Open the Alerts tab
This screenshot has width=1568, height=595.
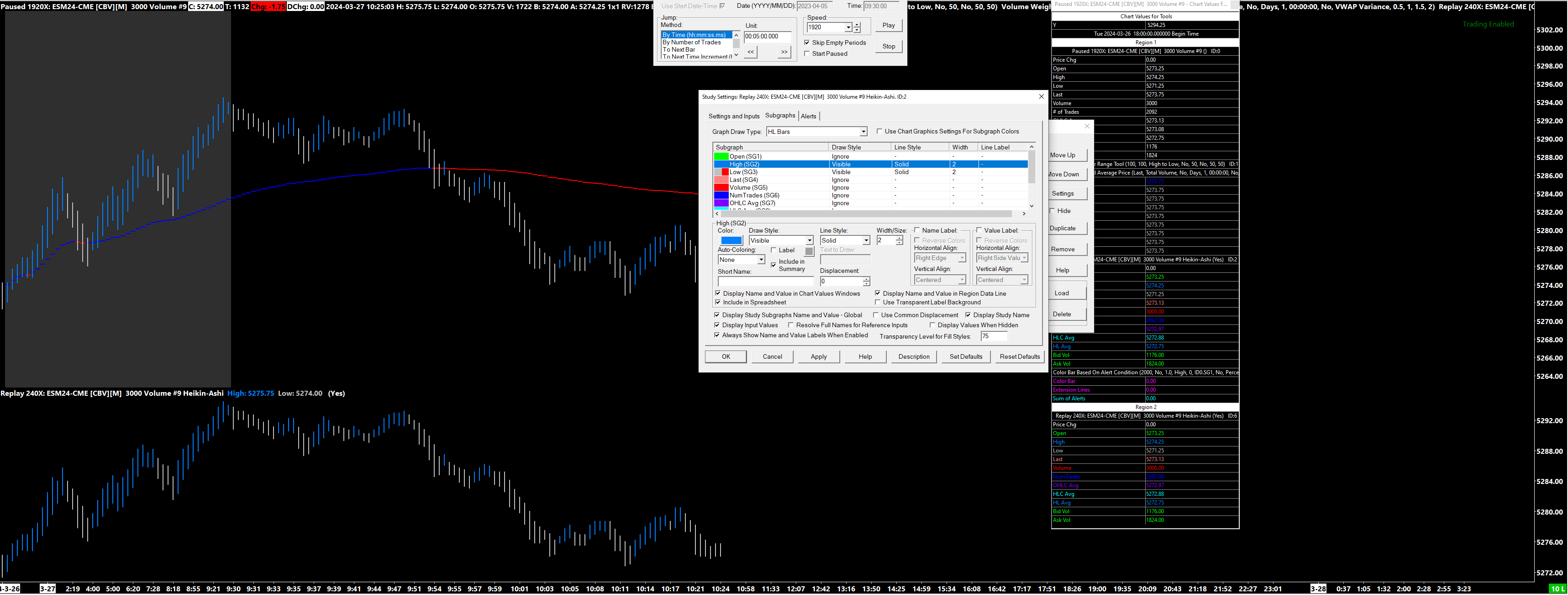pos(808,117)
